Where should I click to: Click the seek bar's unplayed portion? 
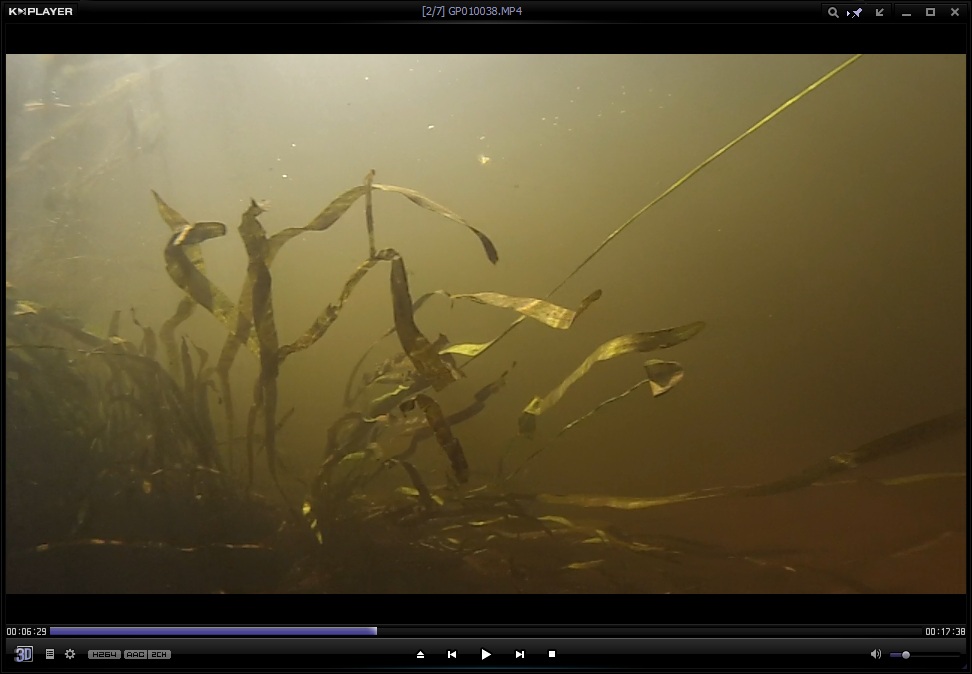click(648, 631)
